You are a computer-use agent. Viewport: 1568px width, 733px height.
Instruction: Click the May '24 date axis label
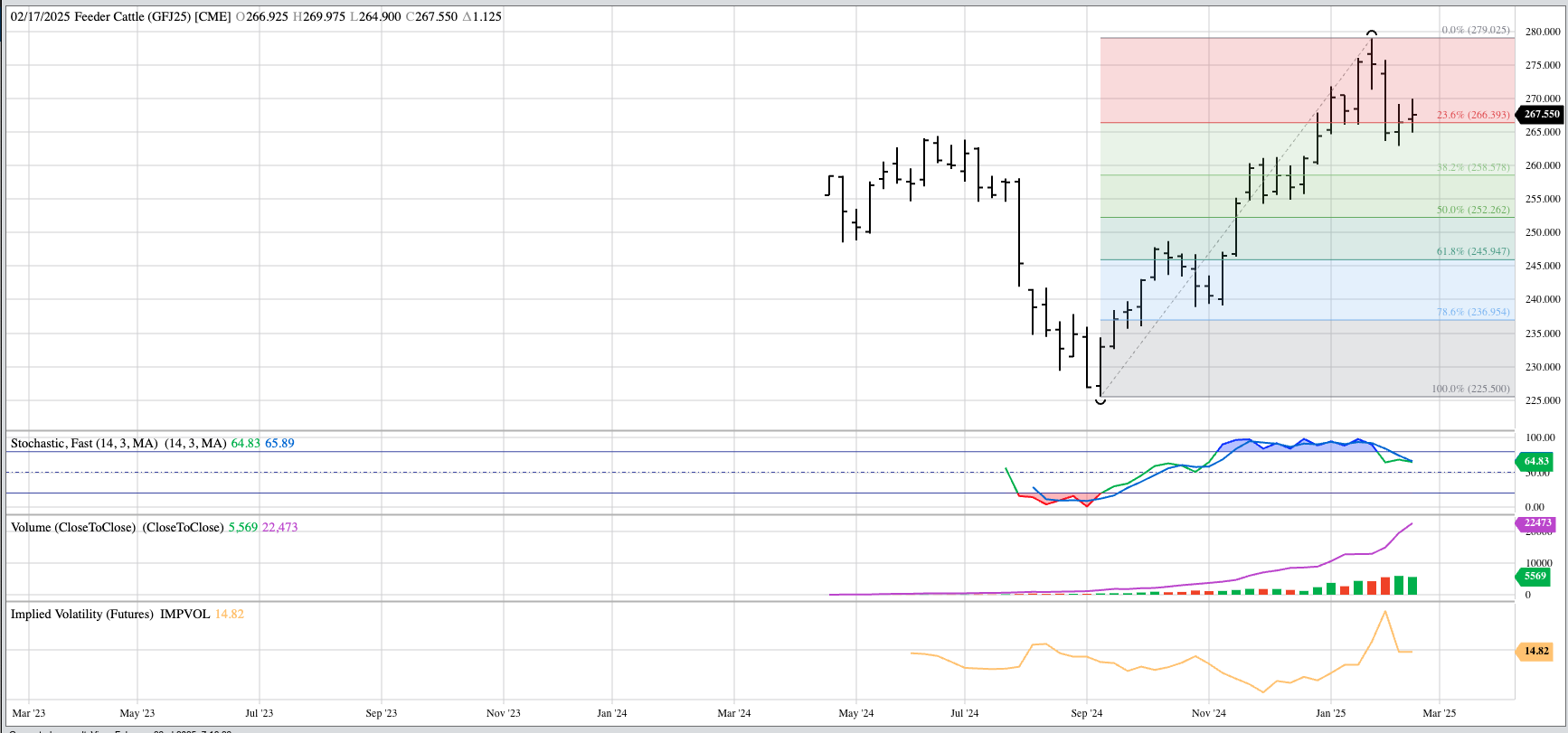[x=855, y=713]
